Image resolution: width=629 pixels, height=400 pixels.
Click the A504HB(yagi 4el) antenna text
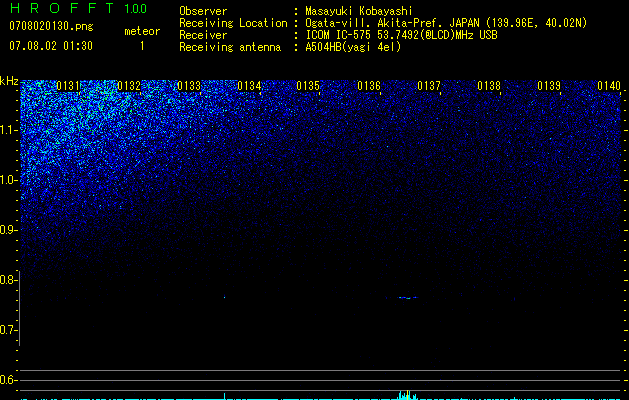(353, 47)
